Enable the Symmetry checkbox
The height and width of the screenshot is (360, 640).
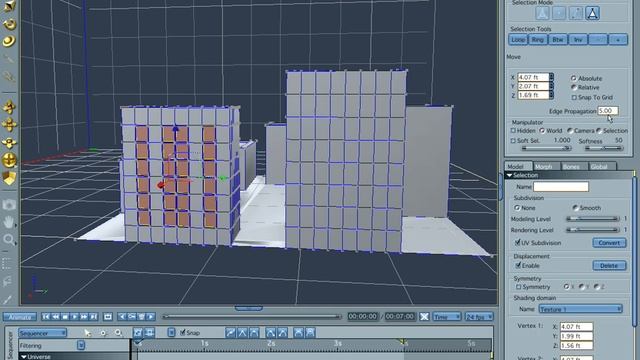(x=518, y=287)
